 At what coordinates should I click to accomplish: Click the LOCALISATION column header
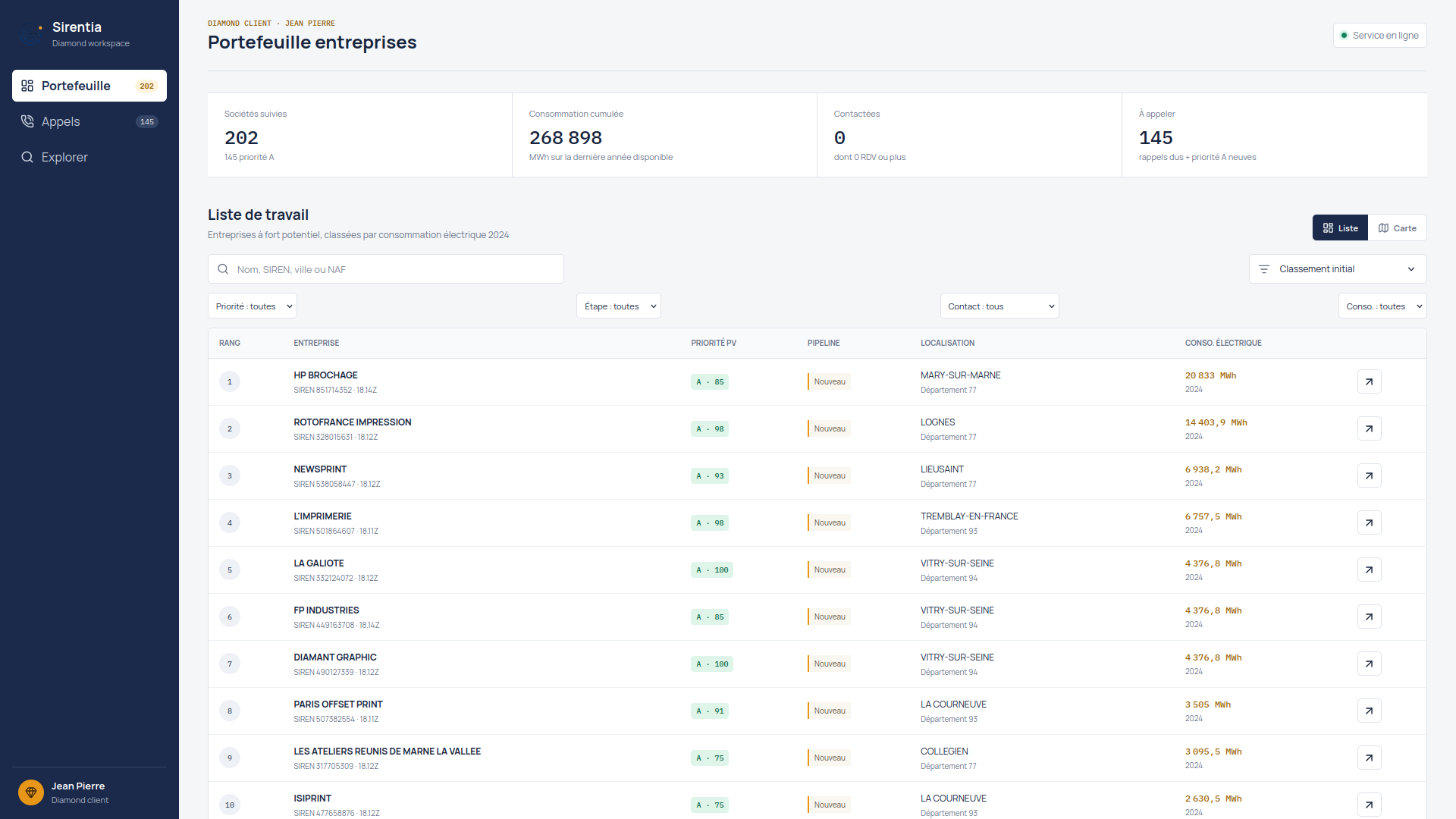tap(948, 343)
